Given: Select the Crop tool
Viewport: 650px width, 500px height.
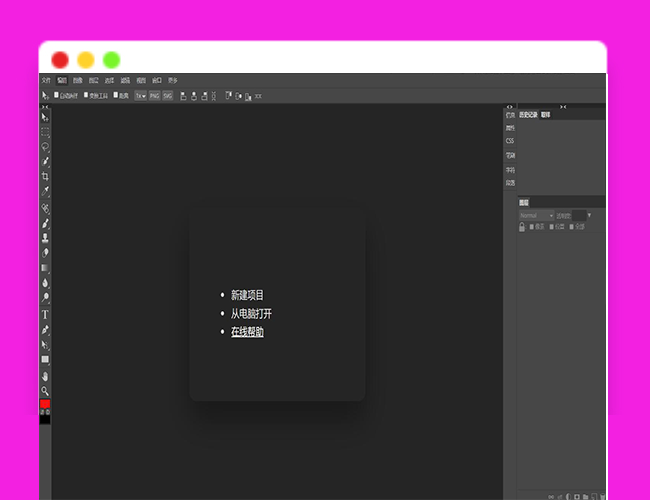Looking at the screenshot, I should click(x=45, y=176).
